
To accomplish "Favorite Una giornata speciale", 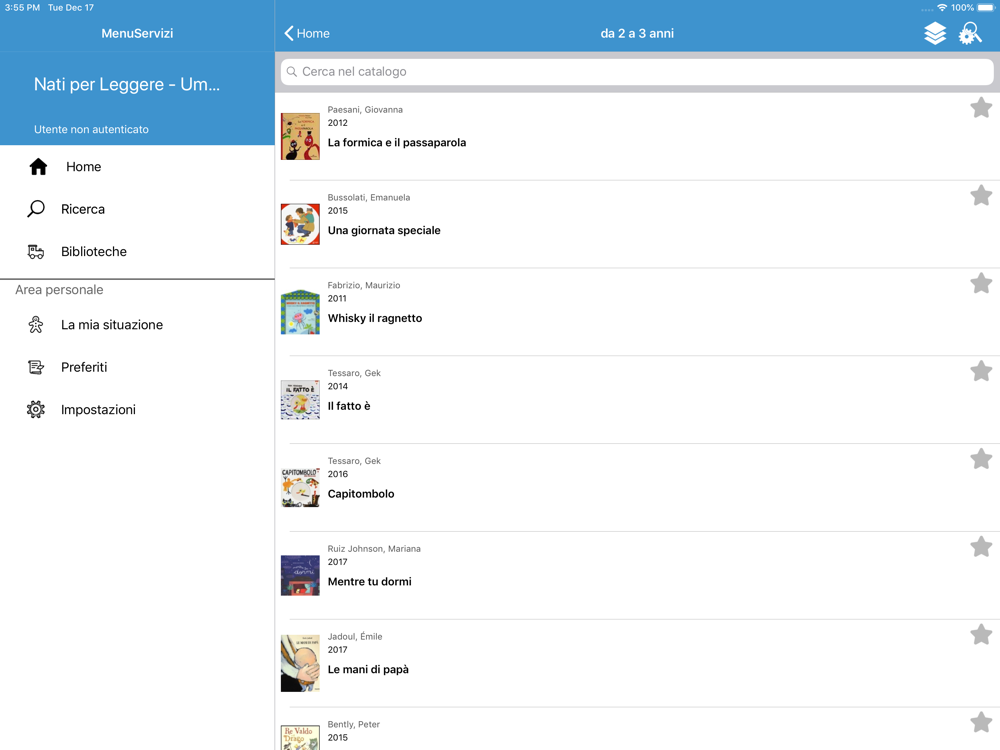I will 981,196.
